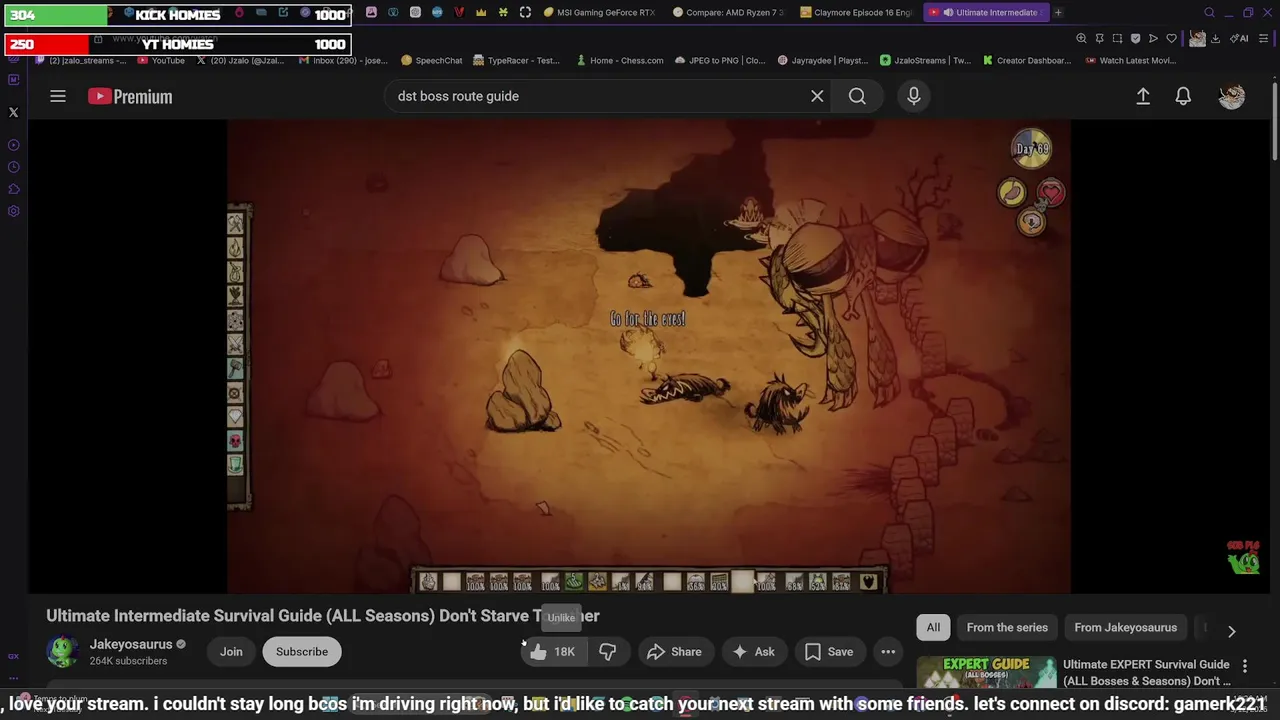Open account avatar menu

(1232, 96)
